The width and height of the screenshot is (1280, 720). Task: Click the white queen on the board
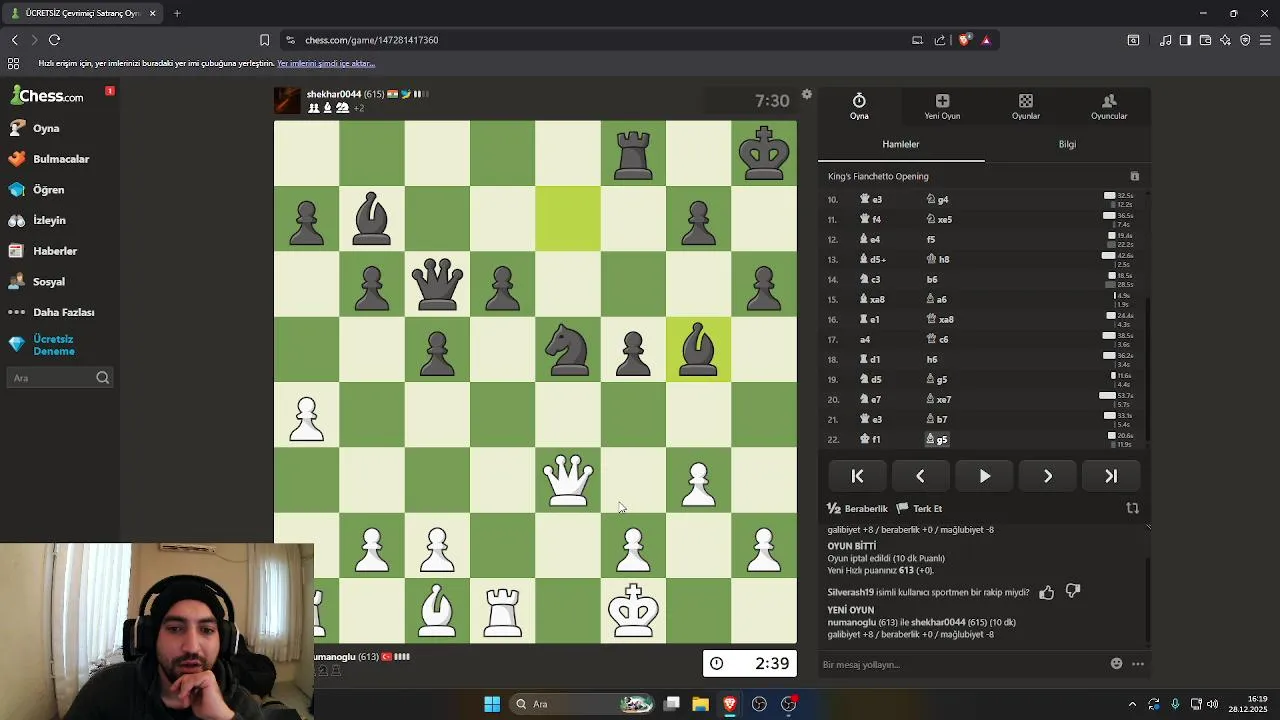pyautogui.click(x=568, y=479)
